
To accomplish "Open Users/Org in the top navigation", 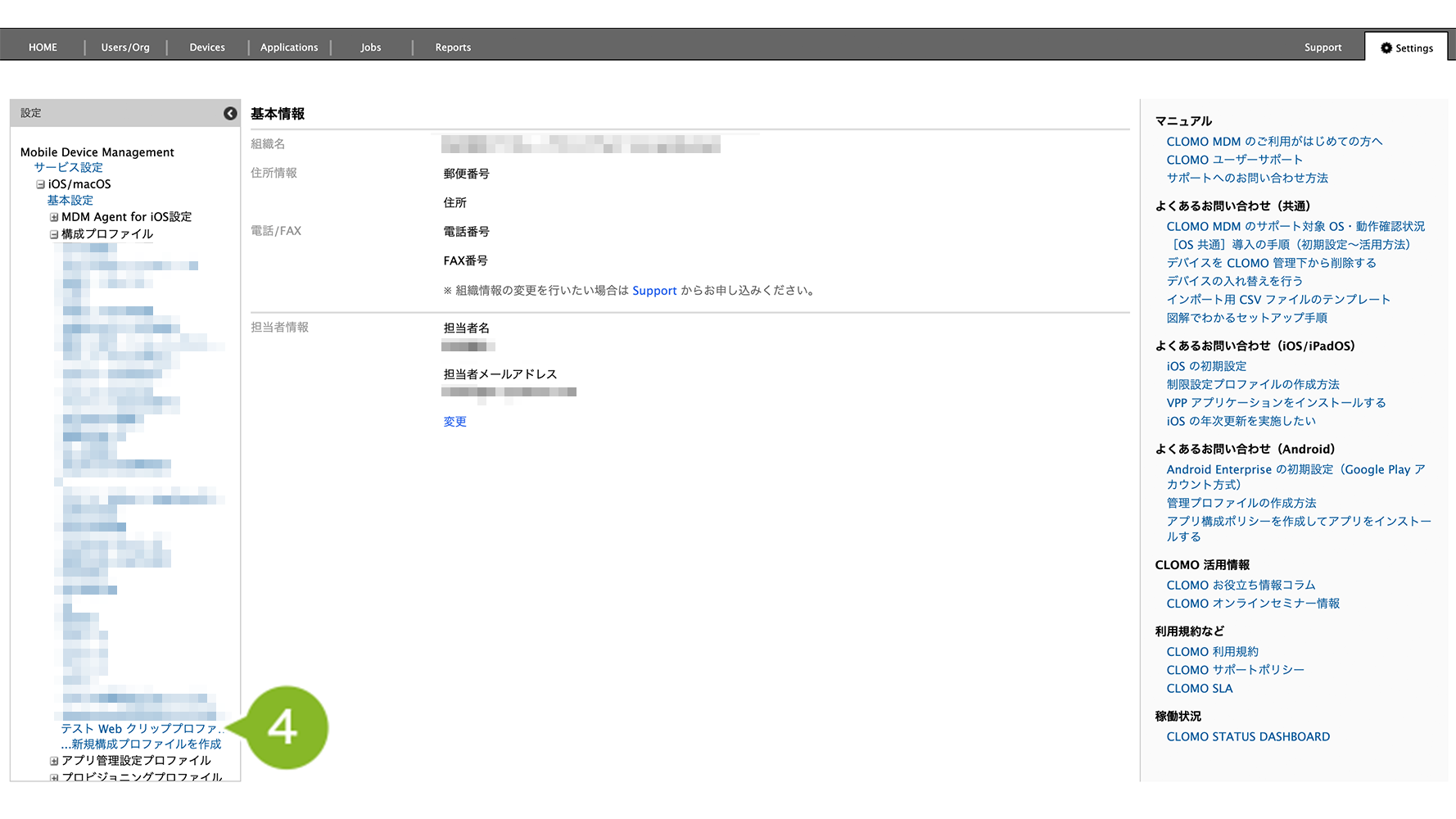I will pyautogui.click(x=125, y=48).
